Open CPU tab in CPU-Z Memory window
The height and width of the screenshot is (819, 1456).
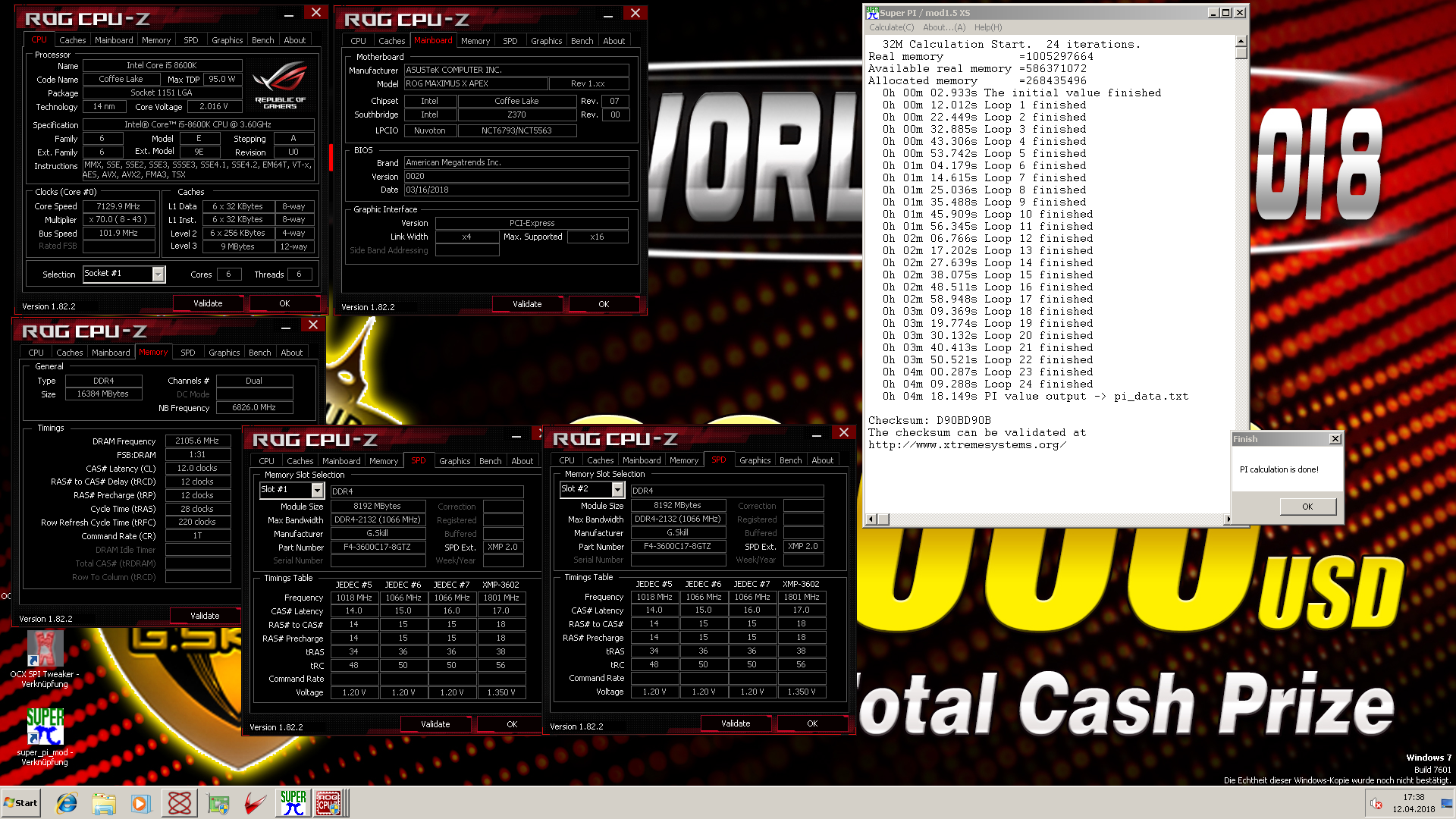[x=36, y=353]
